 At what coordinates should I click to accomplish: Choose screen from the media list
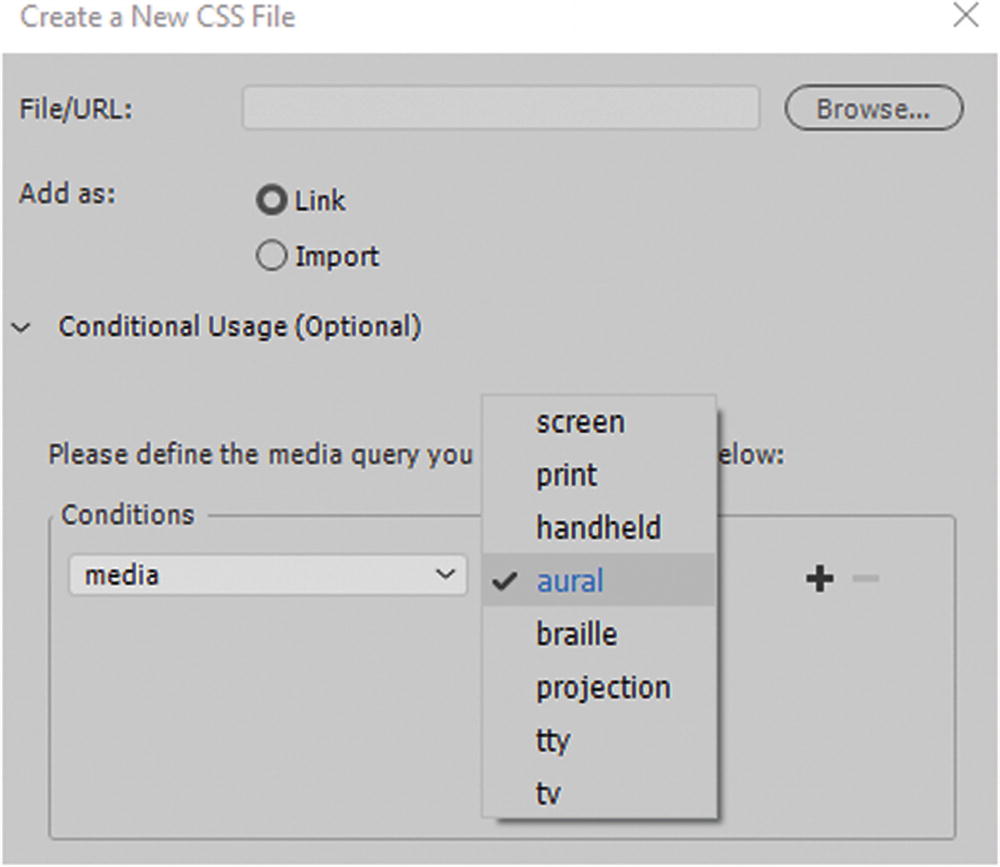pyautogui.click(x=580, y=422)
